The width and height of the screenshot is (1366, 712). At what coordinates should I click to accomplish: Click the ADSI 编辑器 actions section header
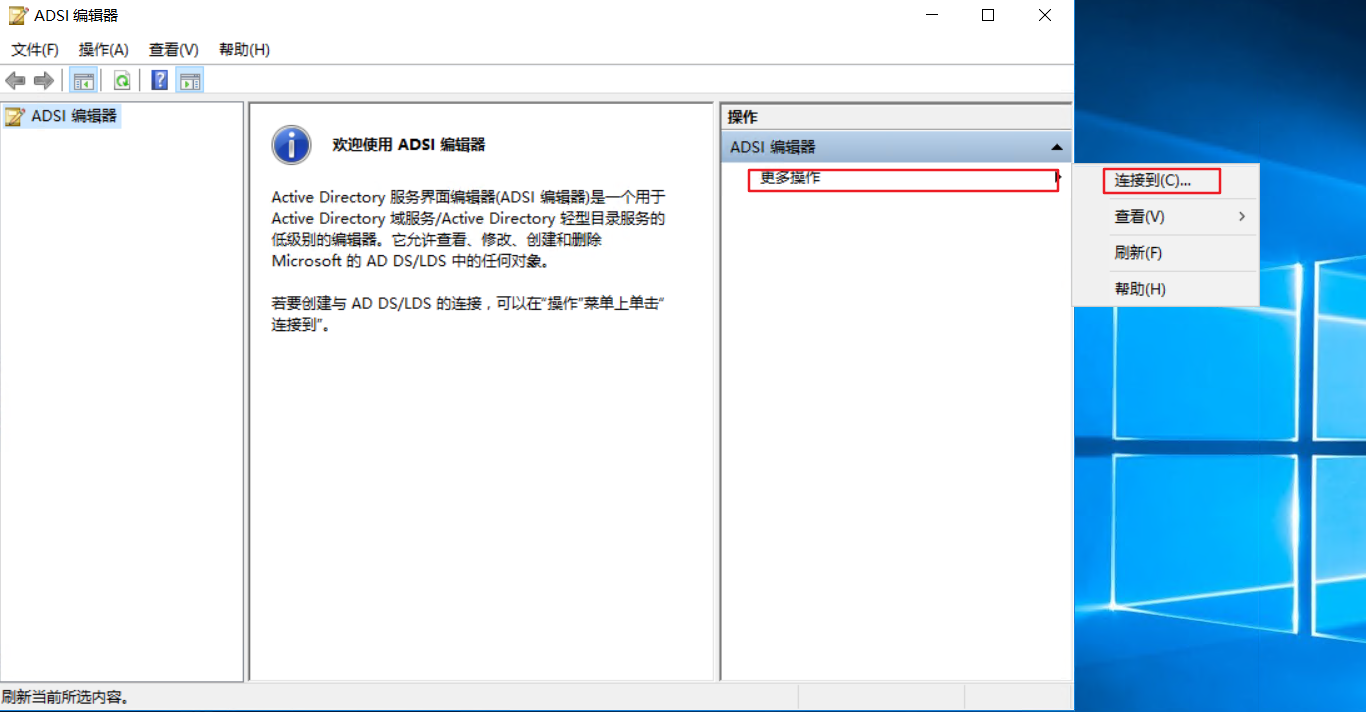pyautogui.click(x=896, y=147)
